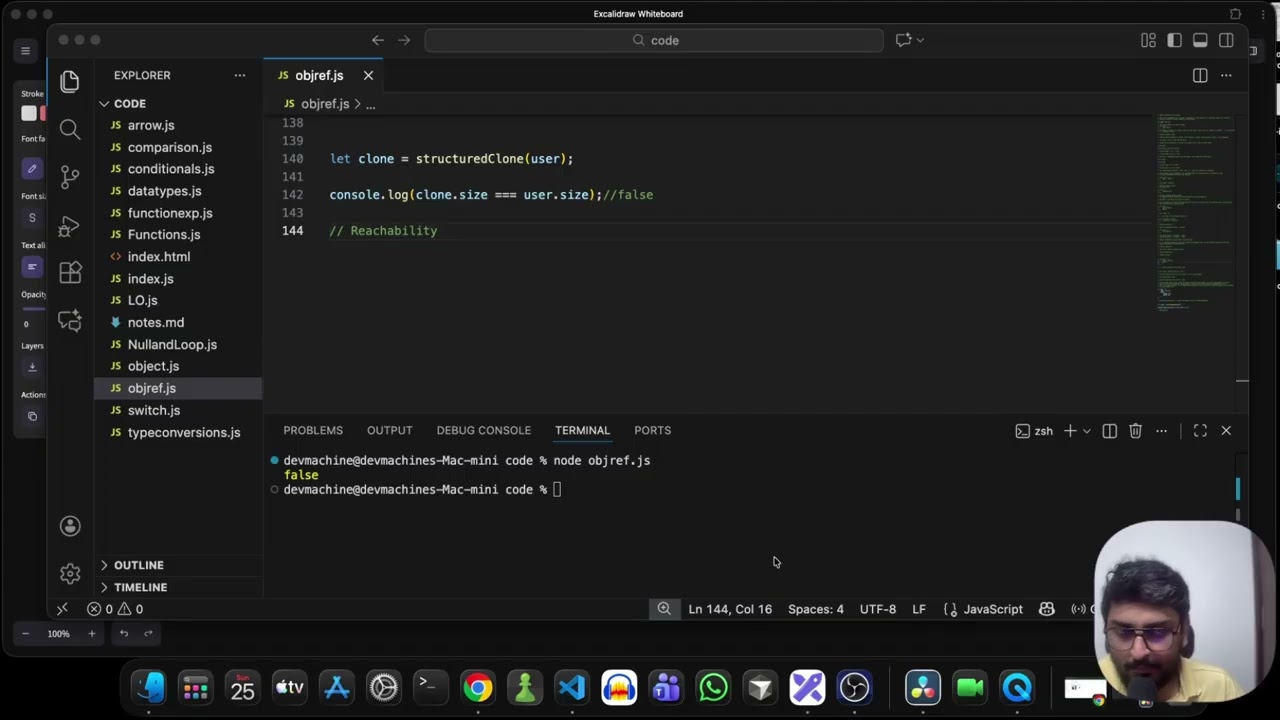Click the errors and warnings count
This screenshot has height=720, width=1280.
point(115,609)
